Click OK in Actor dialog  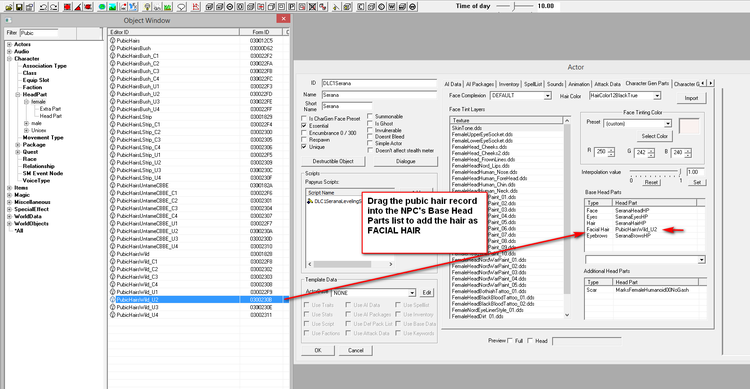318,351
